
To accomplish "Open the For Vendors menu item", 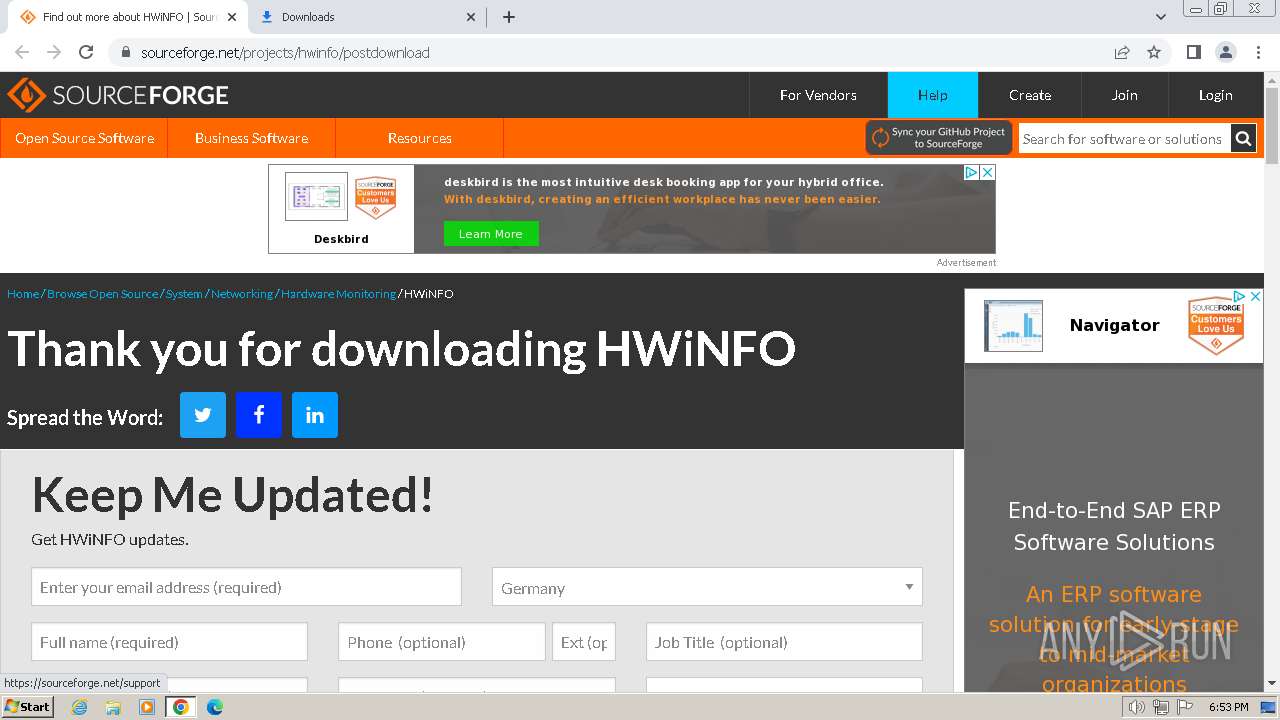I will click(818, 95).
